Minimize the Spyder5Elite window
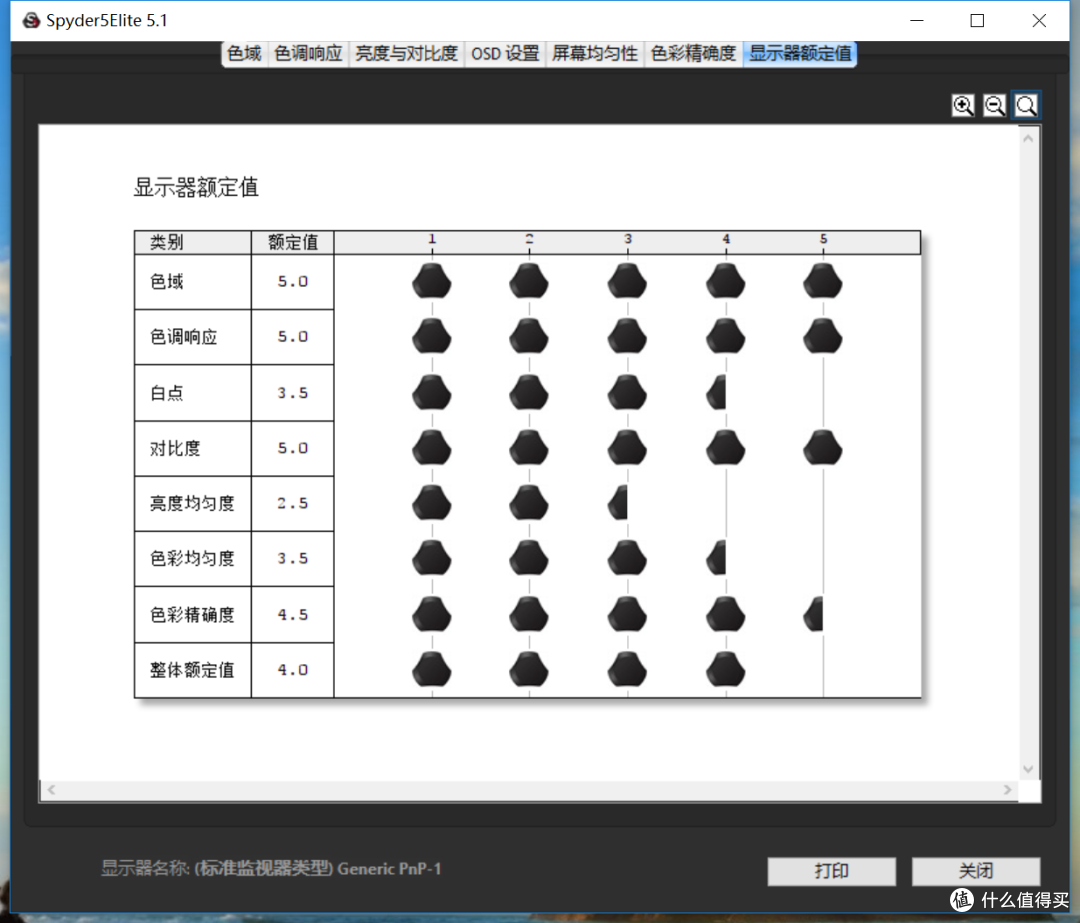This screenshot has height=923, width=1080. click(917, 21)
